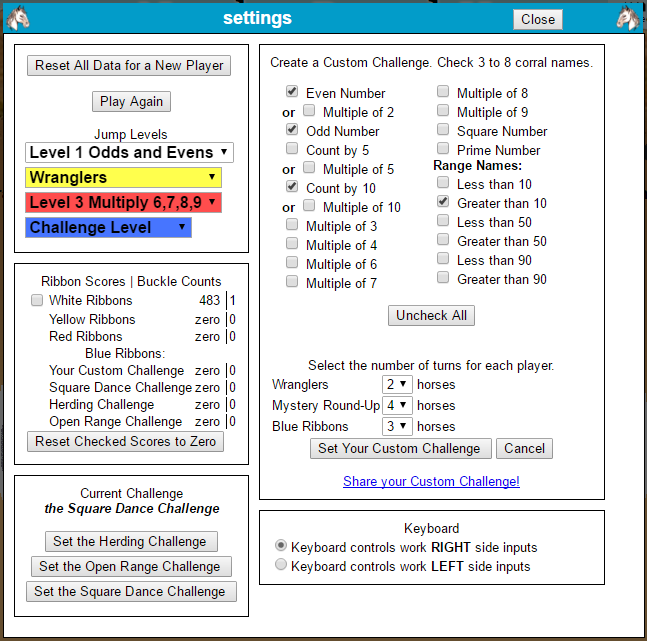Click the Uncheck All button
Image resolution: width=647 pixels, height=641 pixels.
[431, 315]
